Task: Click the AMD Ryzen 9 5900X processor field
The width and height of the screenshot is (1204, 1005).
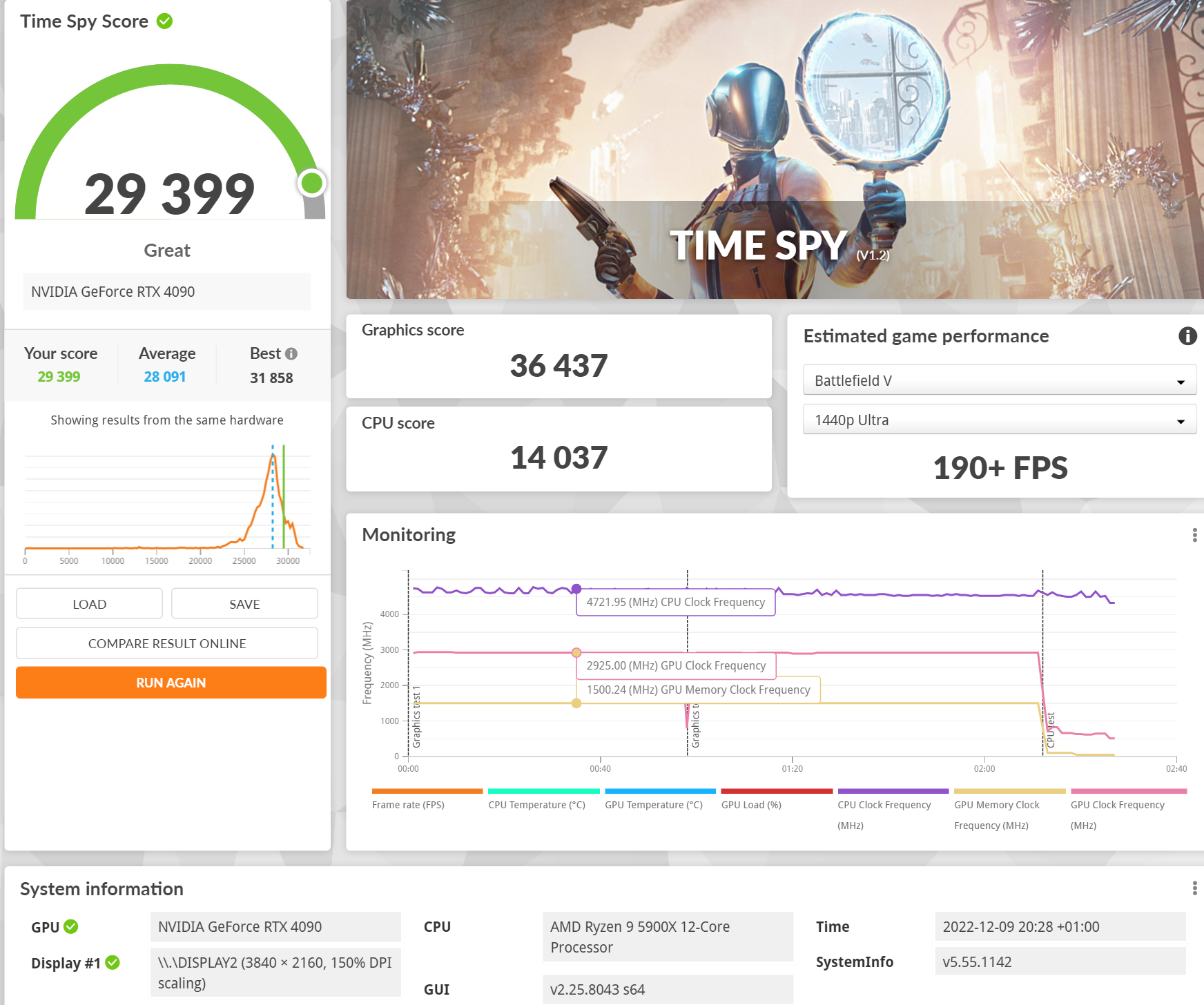Action: (668, 937)
